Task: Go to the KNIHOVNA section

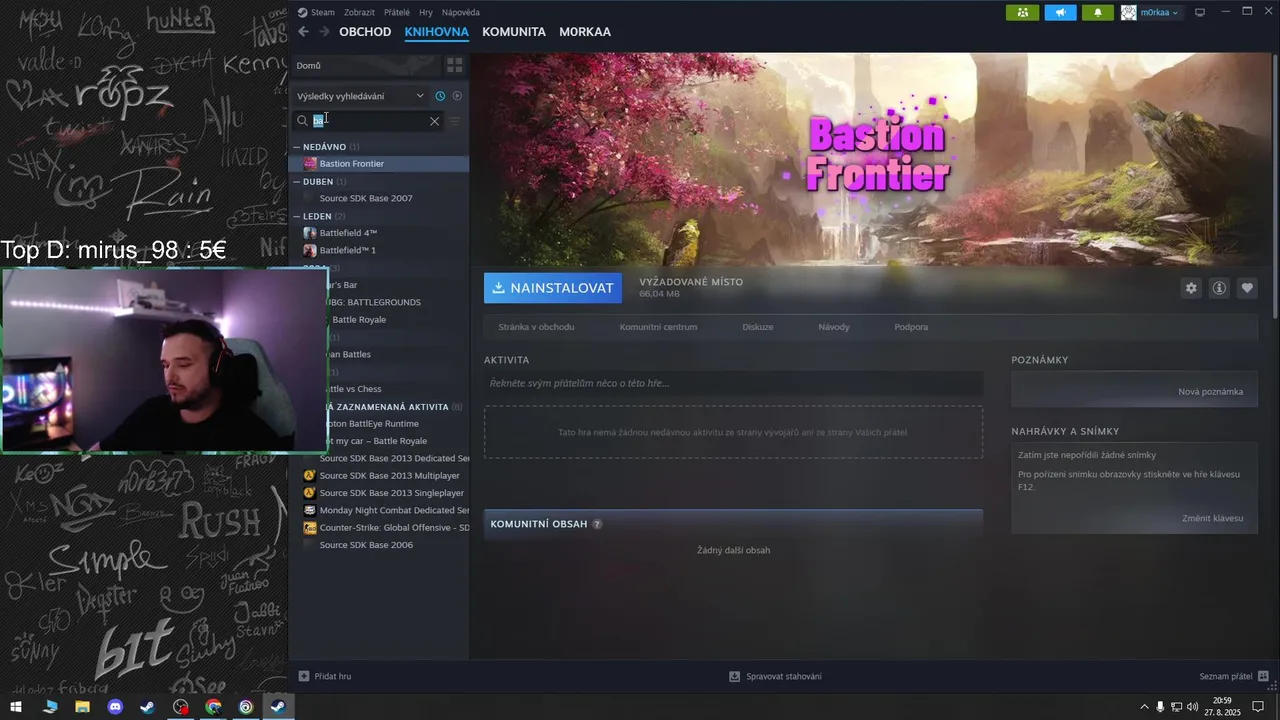Action: (x=437, y=32)
